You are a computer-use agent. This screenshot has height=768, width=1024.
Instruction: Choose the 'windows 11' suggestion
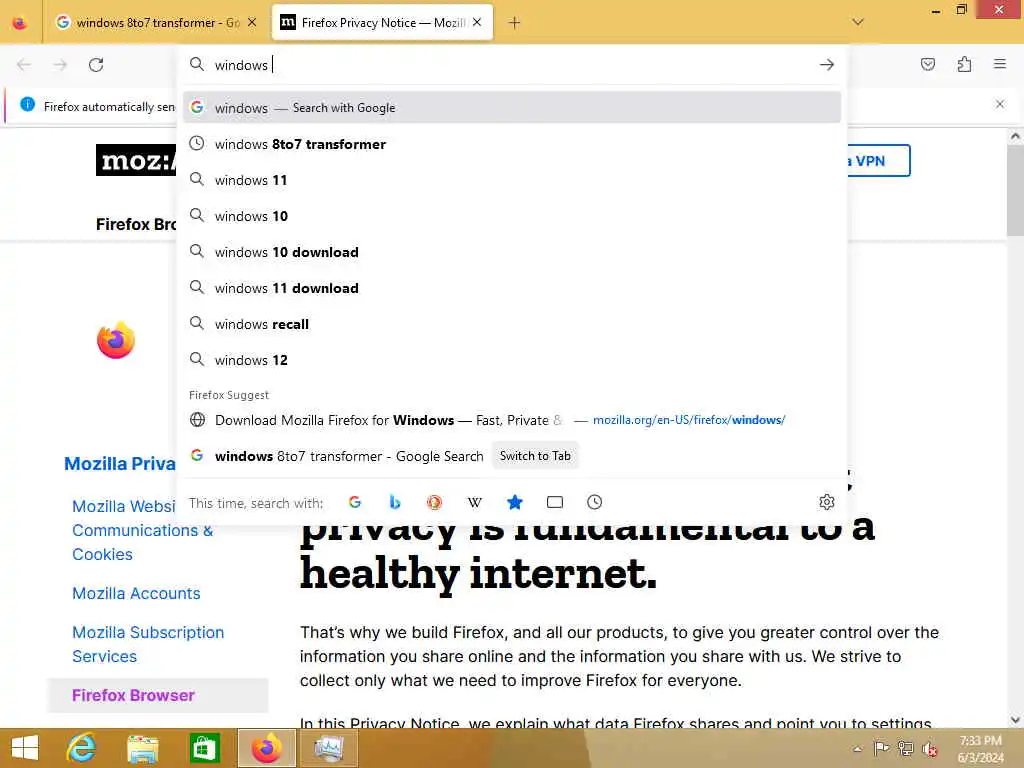[512, 180]
